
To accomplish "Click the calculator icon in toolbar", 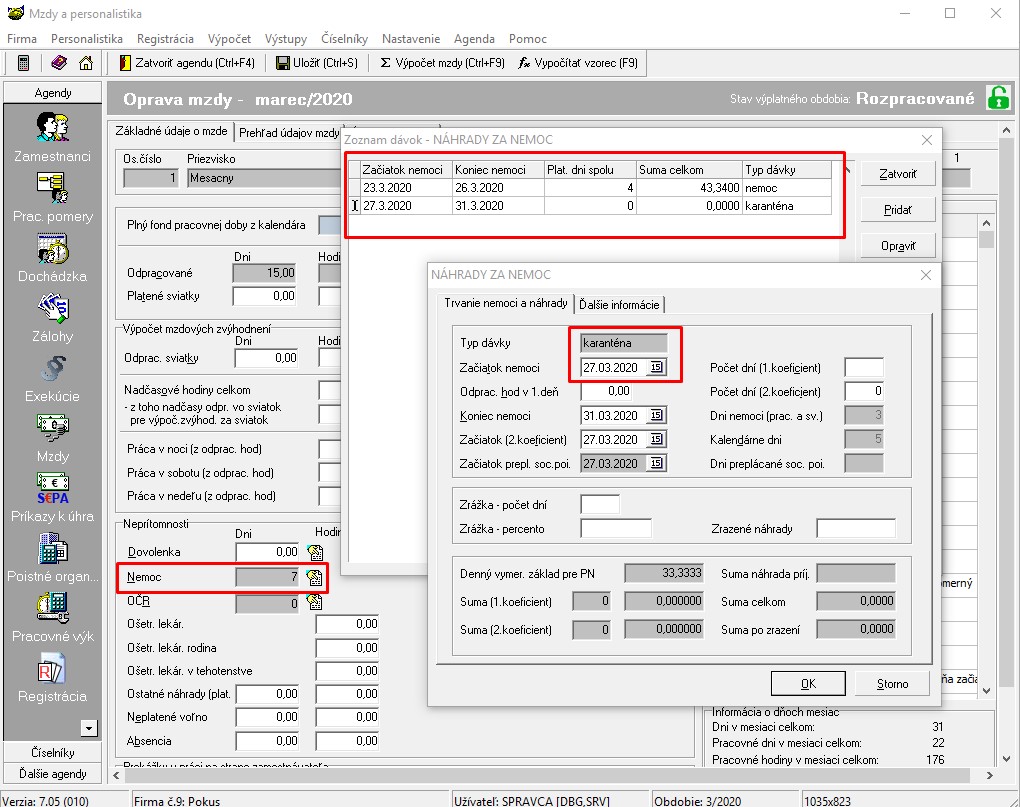I will 24,63.
